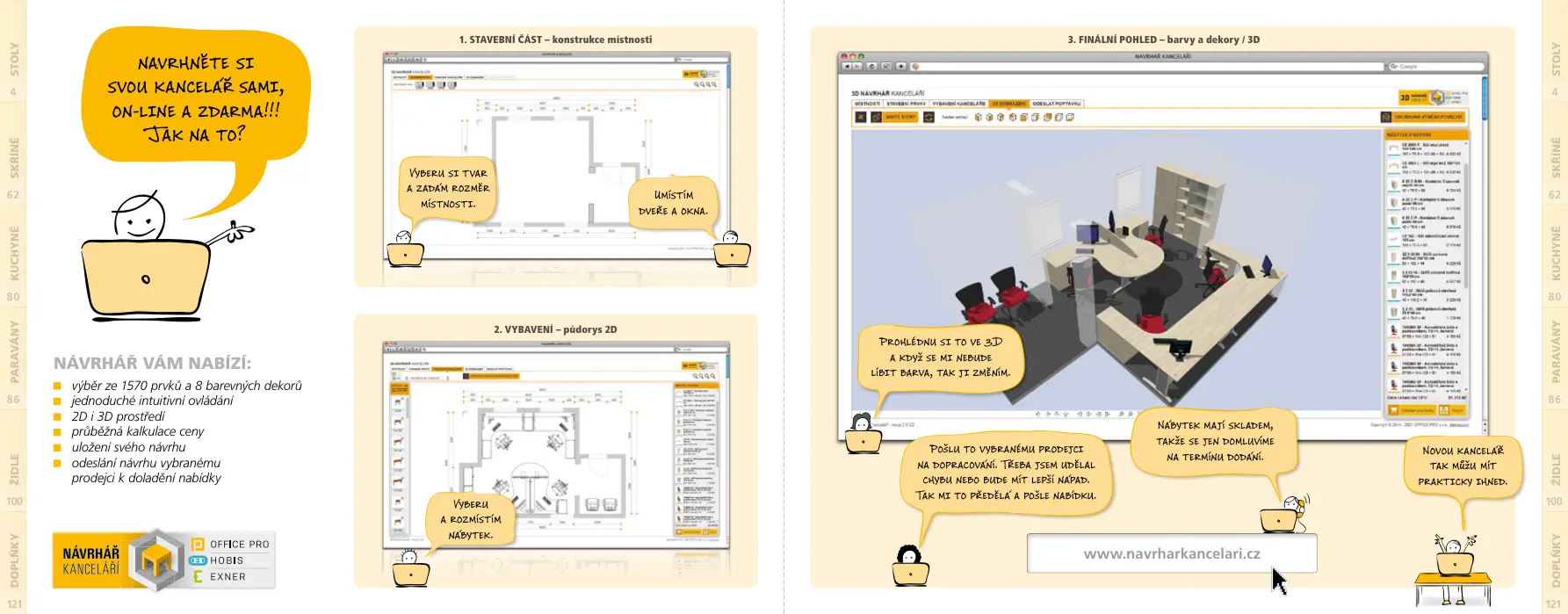Open the Odeslat poptávku tab in 3D window

click(1057, 104)
